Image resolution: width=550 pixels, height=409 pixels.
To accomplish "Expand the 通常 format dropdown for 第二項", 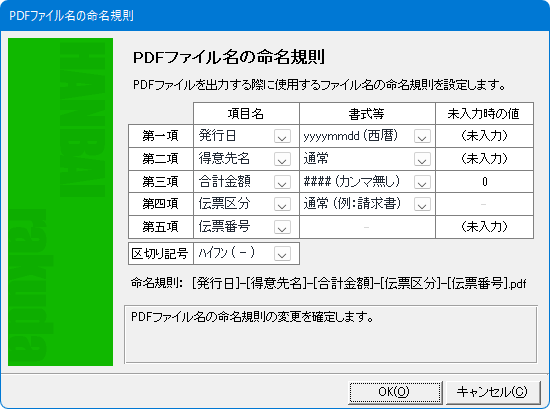I will [x=422, y=159].
